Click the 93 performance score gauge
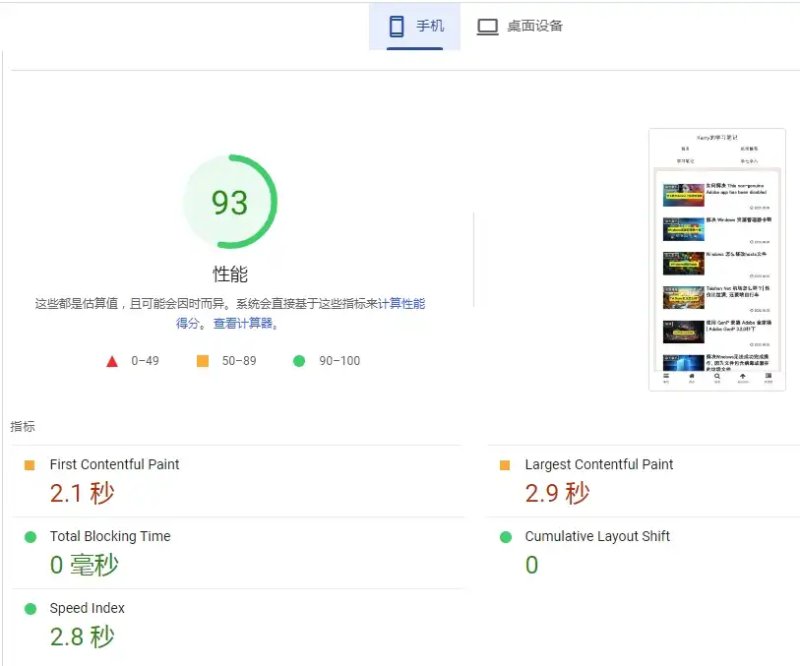Image resolution: width=800 pixels, height=666 pixels. pos(230,202)
